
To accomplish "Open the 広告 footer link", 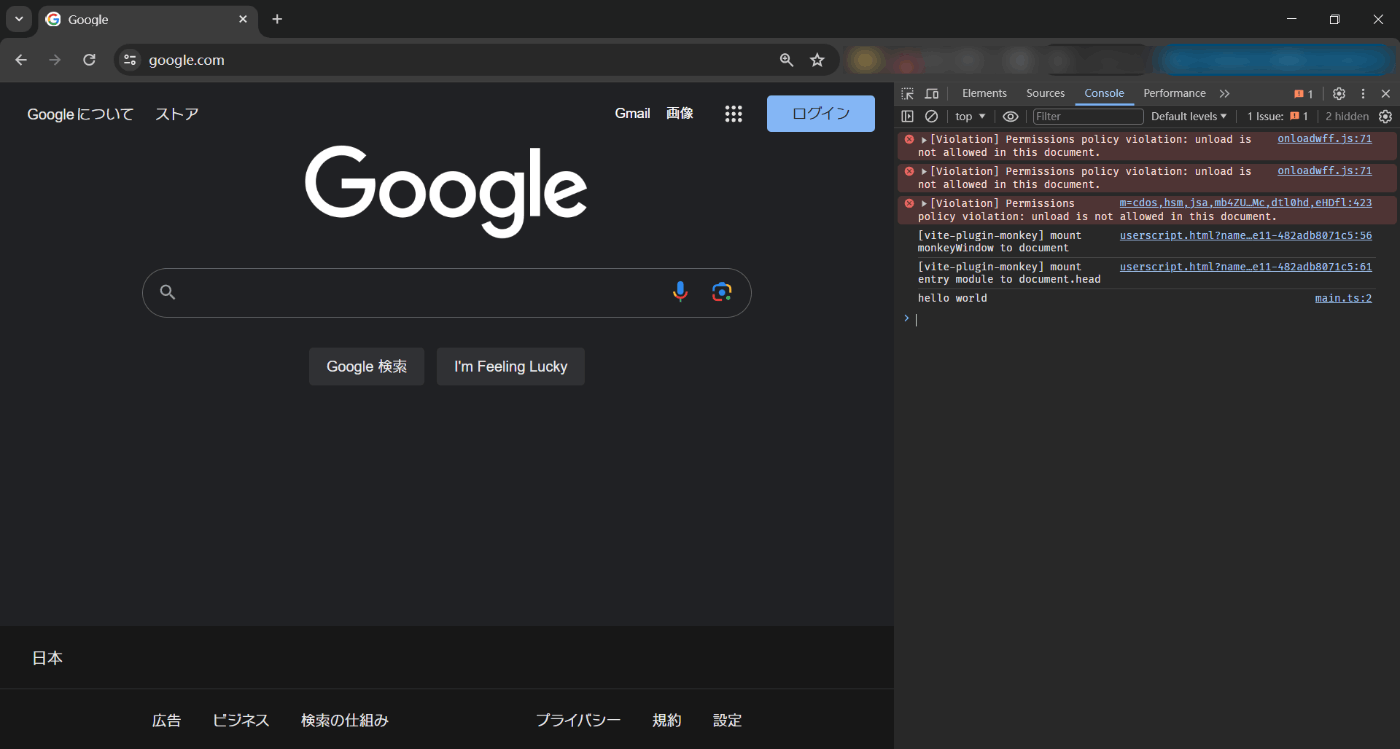I will (167, 720).
